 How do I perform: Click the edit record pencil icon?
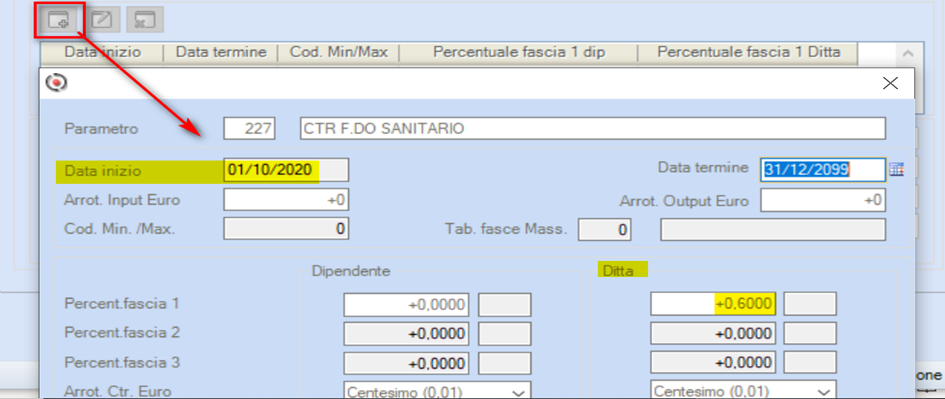(102, 20)
